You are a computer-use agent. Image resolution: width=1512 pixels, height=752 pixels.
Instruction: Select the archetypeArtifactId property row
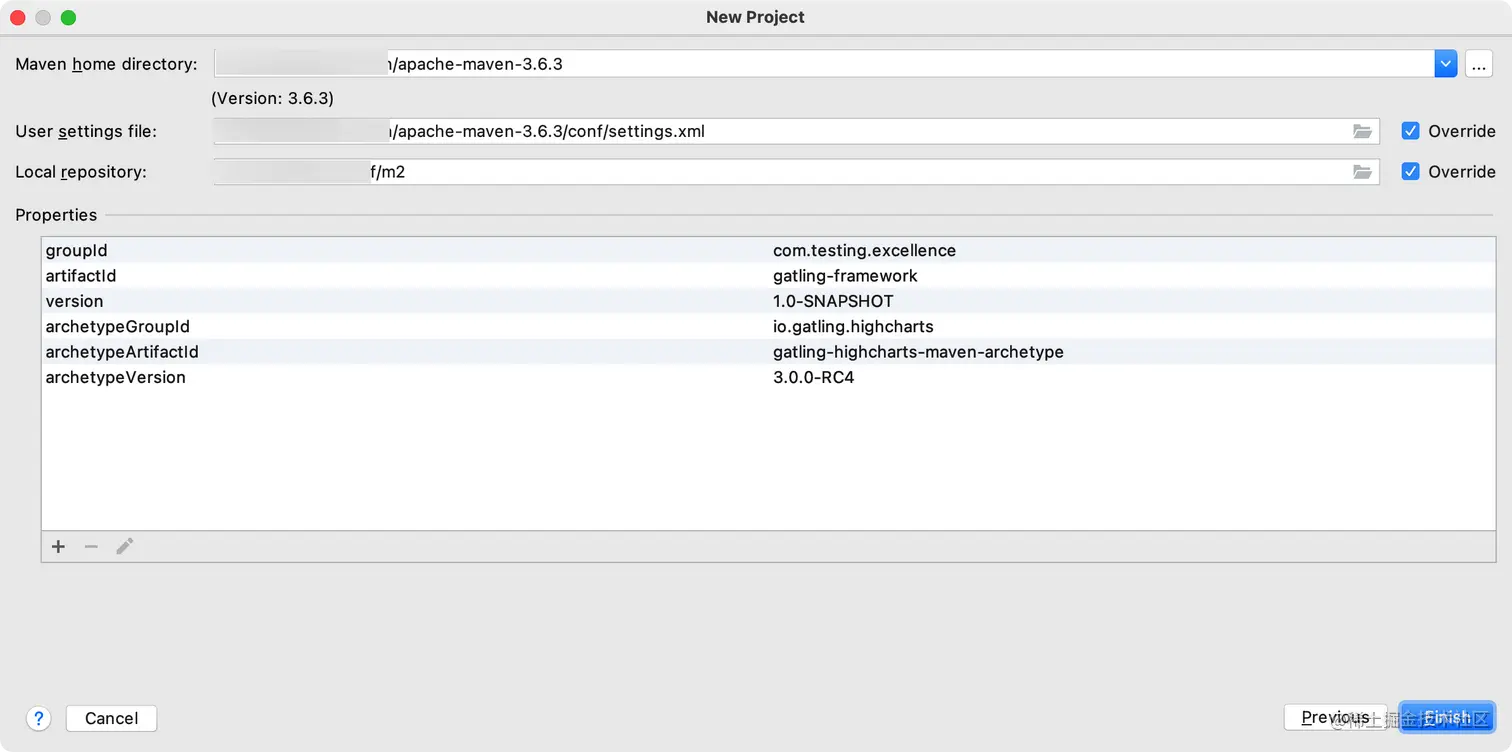(x=768, y=352)
